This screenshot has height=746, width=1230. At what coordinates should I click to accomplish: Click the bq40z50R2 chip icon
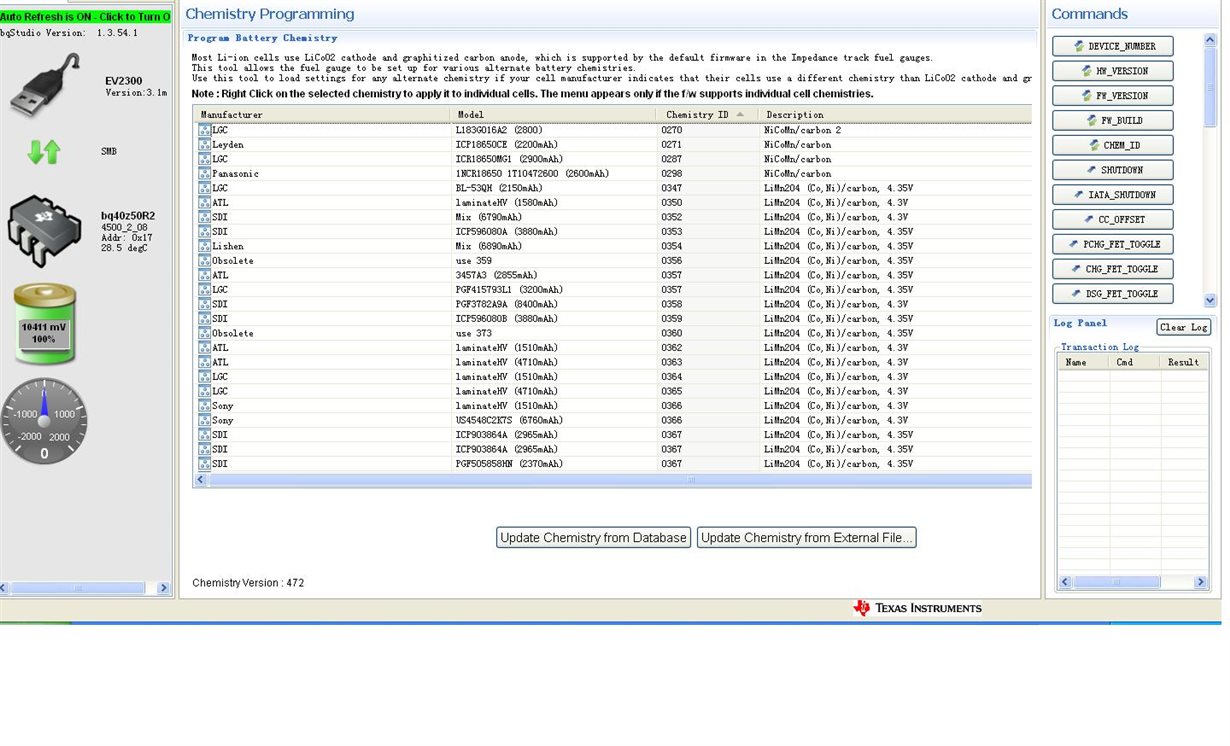pyautogui.click(x=45, y=231)
